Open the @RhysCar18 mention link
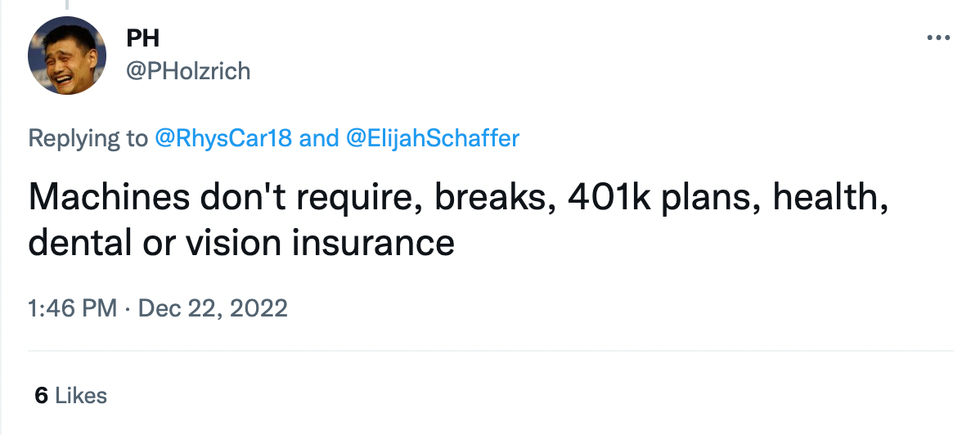 tap(224, 138)
